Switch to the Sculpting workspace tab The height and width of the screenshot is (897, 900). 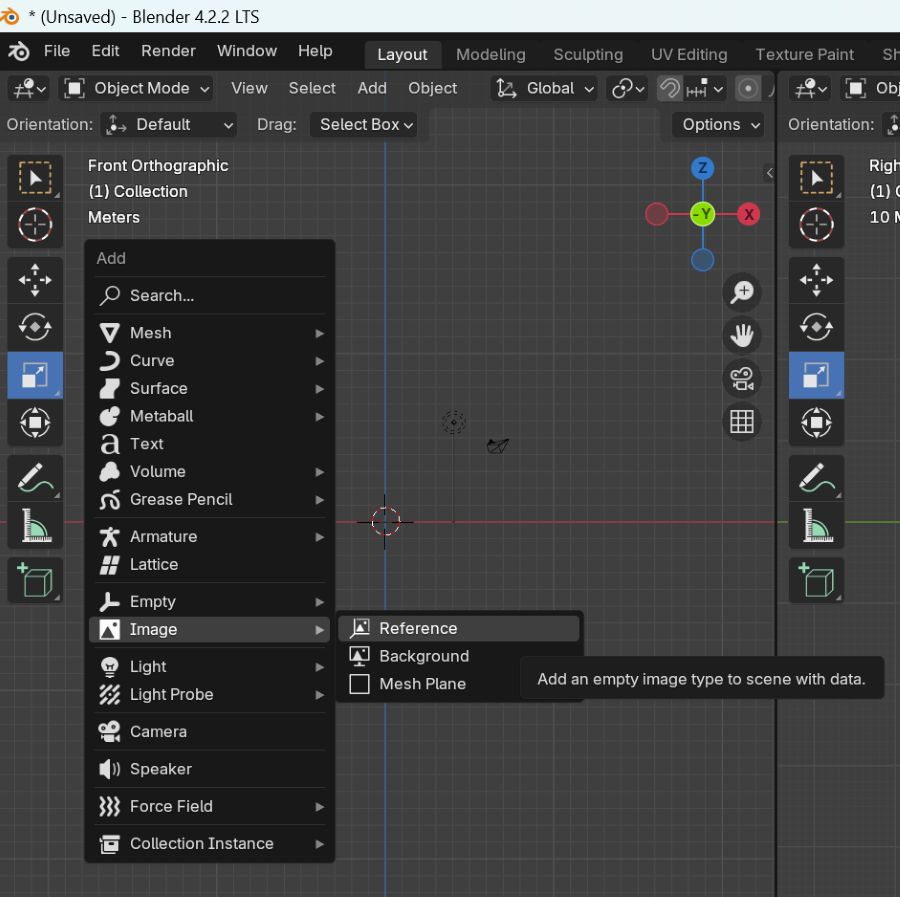588,55
